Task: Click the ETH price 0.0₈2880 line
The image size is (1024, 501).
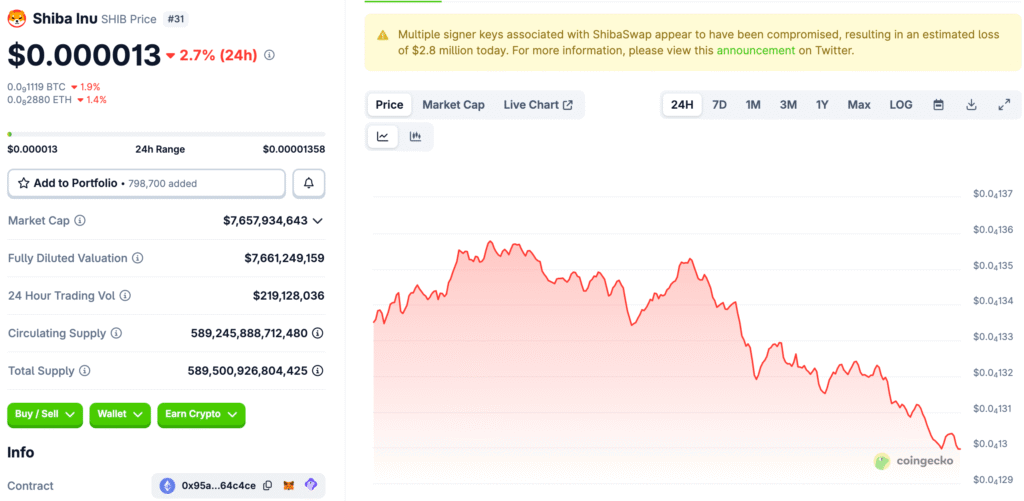Action: coord(57,100)
